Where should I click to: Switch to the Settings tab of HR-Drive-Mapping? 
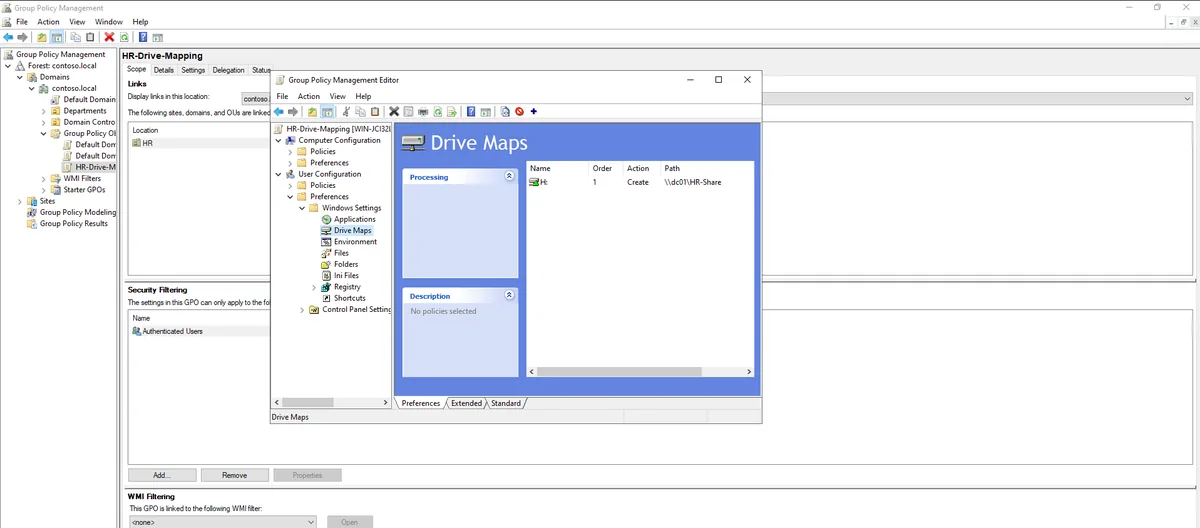click(x=193, y=70)
